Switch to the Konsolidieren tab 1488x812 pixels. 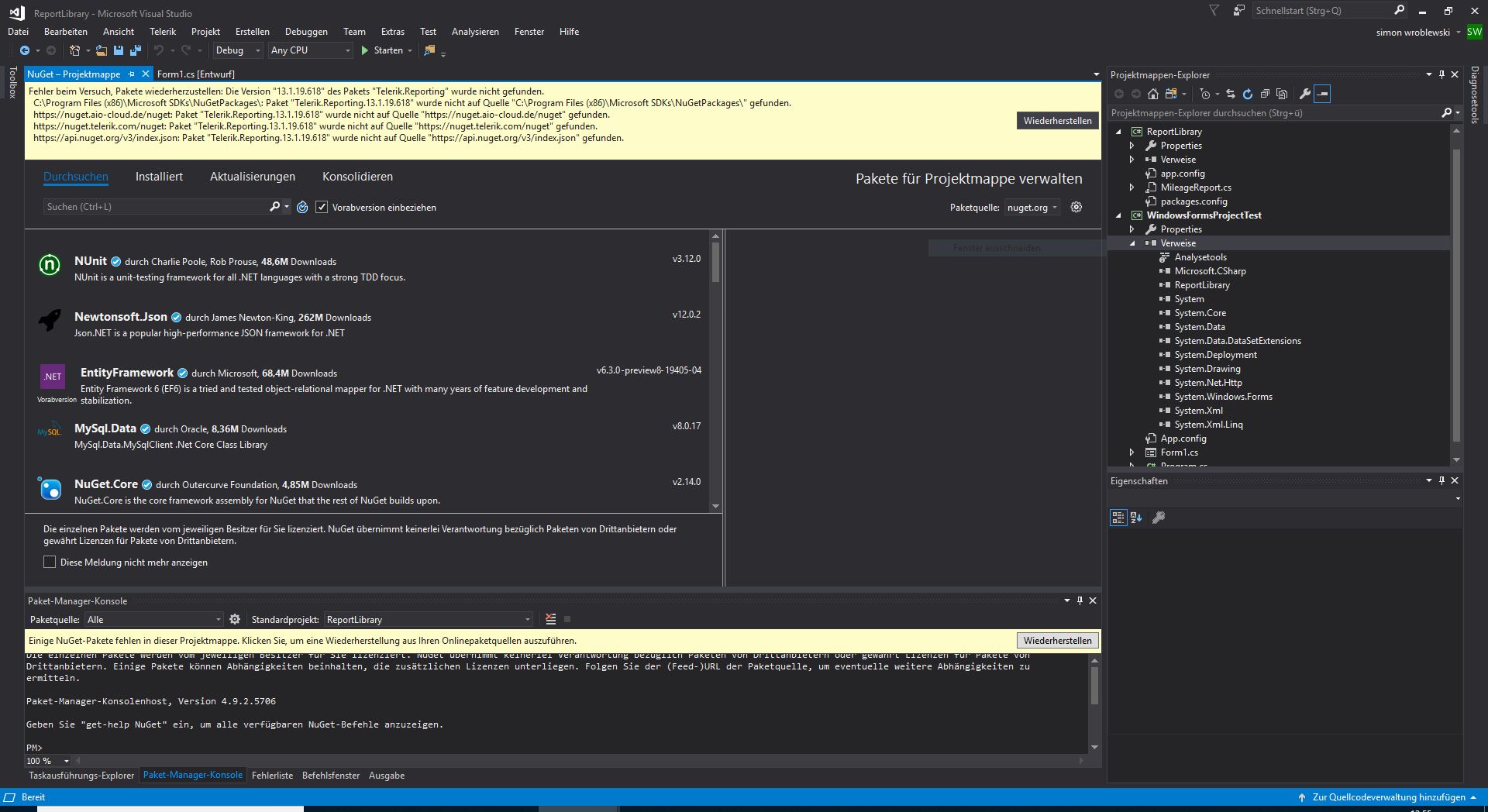(357, 177)
